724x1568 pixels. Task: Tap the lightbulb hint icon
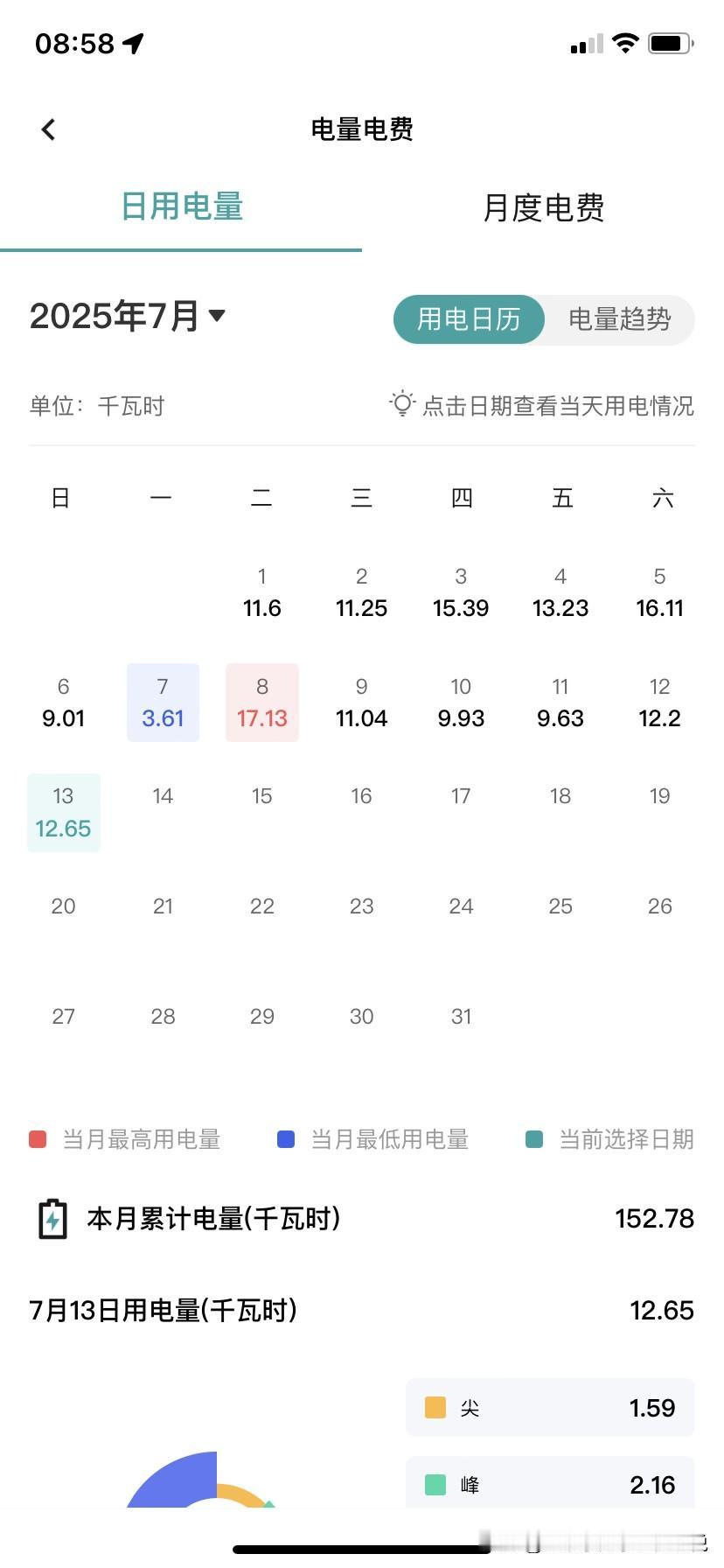pyautogui.click(x=401, y=403)
